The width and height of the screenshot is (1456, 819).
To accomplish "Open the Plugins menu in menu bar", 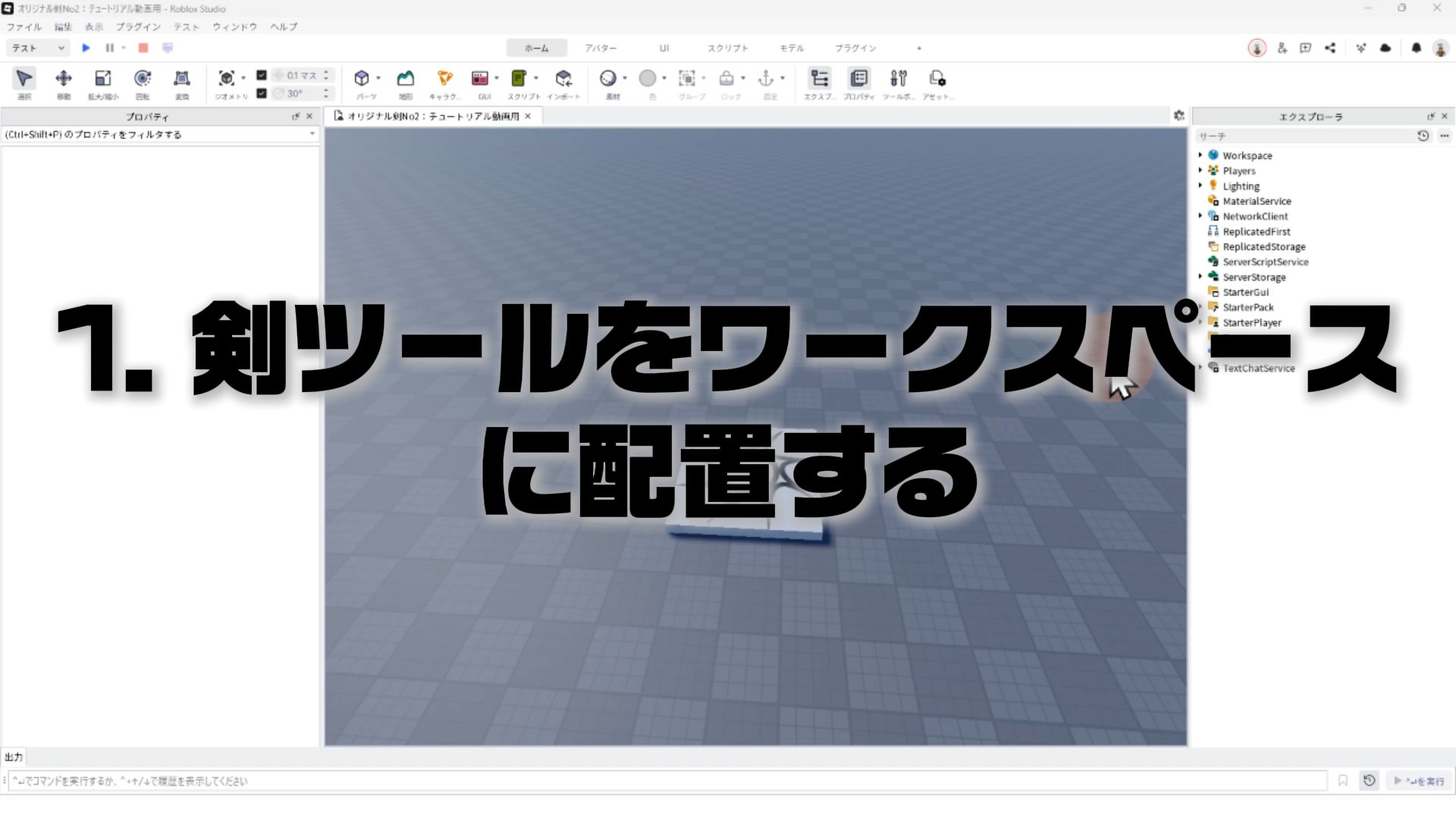I will [x=138, y=27].
